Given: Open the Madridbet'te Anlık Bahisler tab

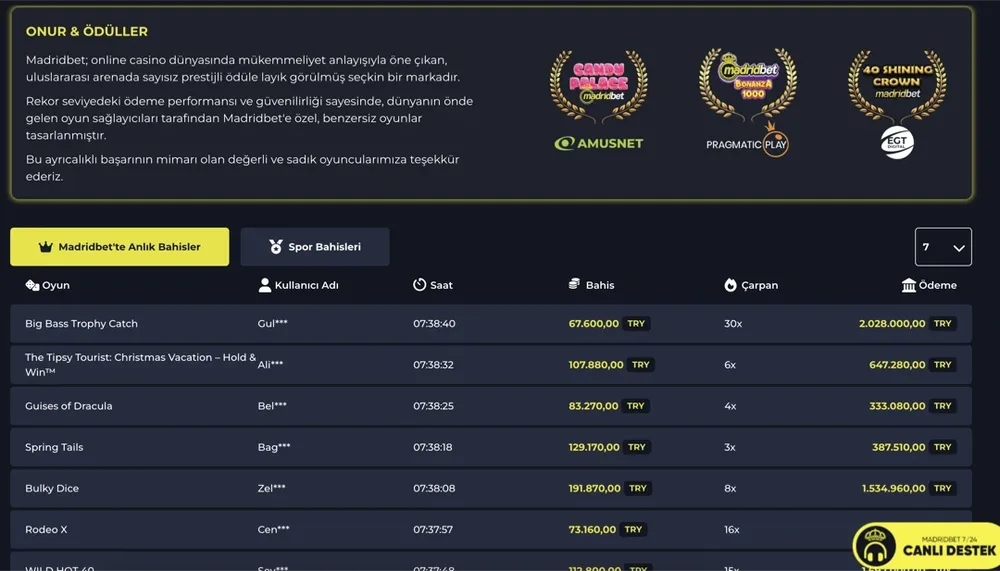Looking at the screenshot, I should 119,247.
